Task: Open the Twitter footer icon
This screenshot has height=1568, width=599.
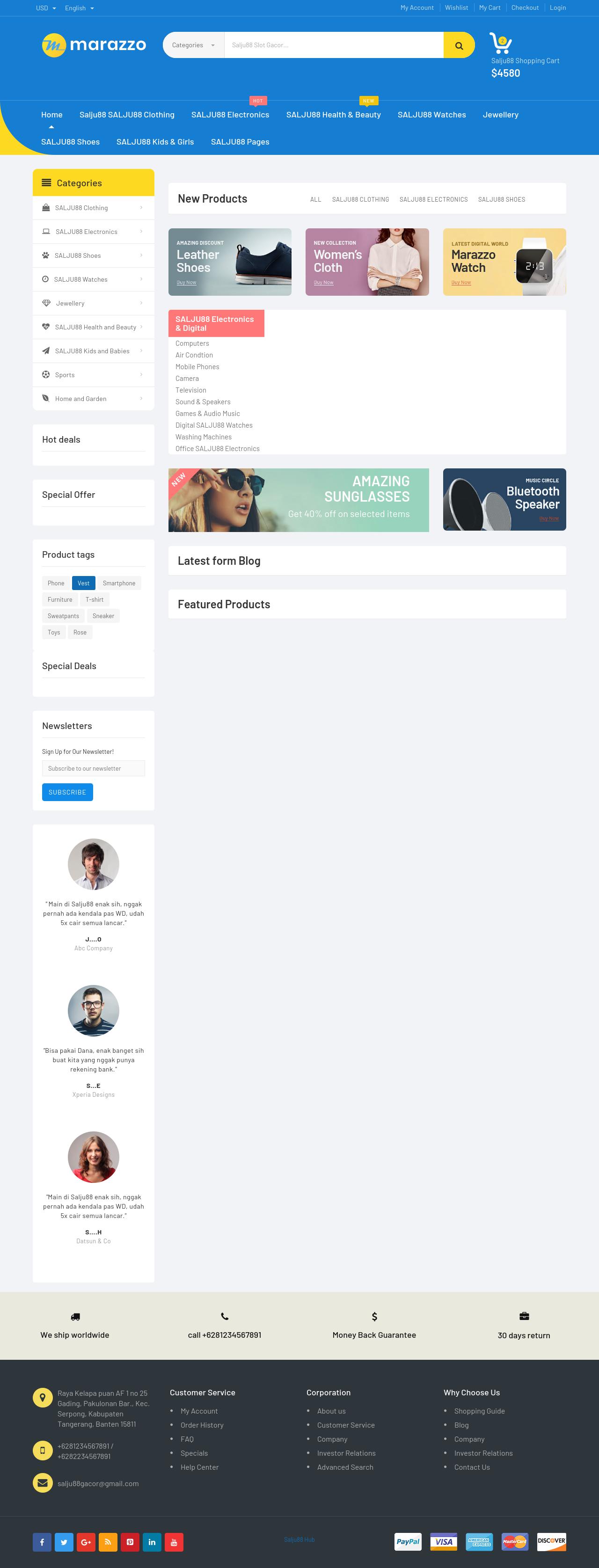Action: pos(64,1542)
